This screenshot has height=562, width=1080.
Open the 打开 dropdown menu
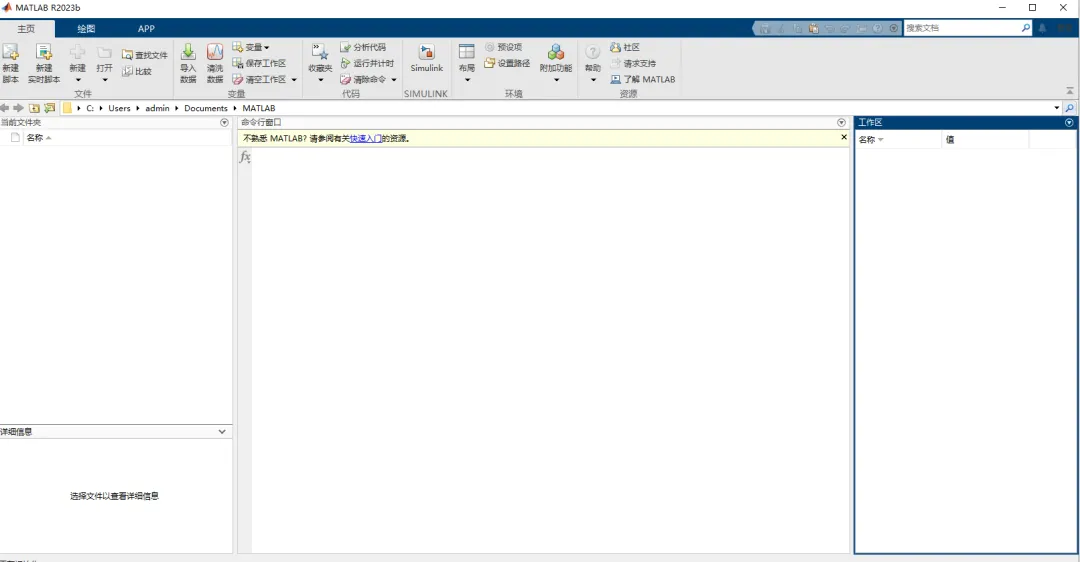click(105, 80)
